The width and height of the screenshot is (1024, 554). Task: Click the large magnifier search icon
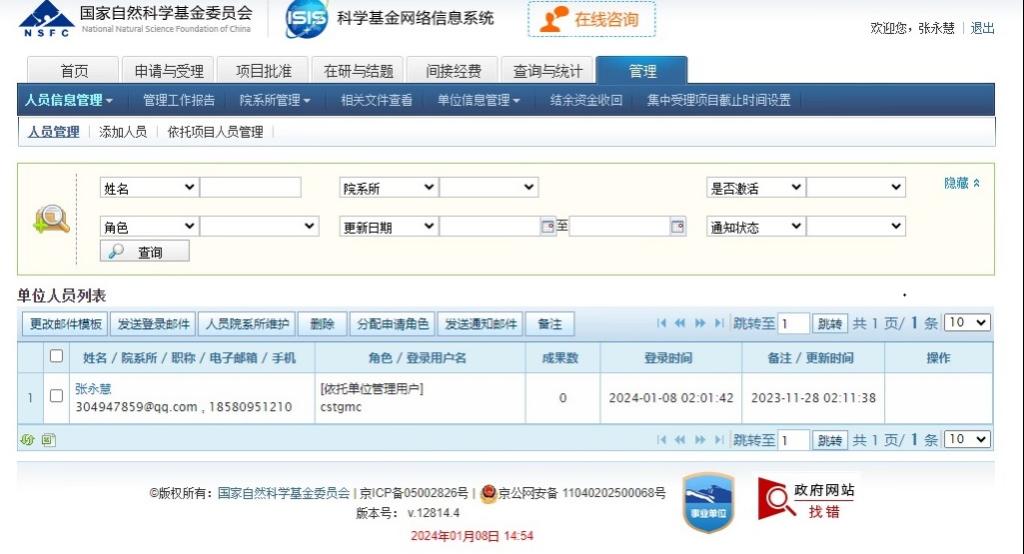[x=50, y=219]
